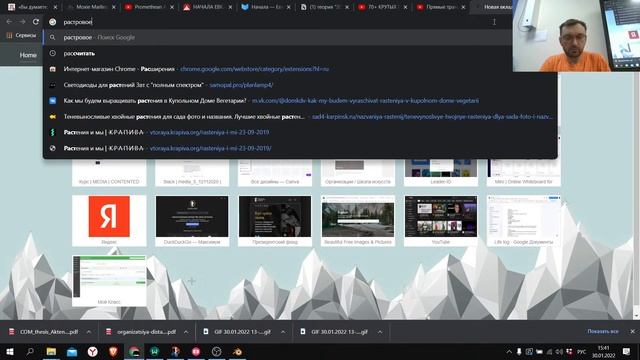Open Blender from the taskbar

[x=237, y=351]
